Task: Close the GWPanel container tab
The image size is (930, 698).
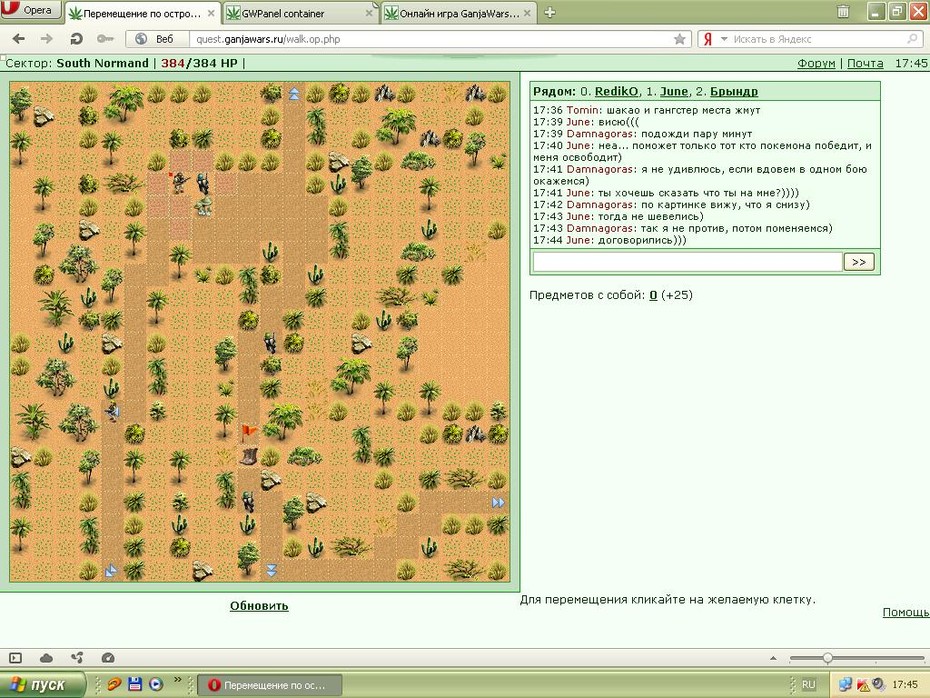Action: click(369, 13)
